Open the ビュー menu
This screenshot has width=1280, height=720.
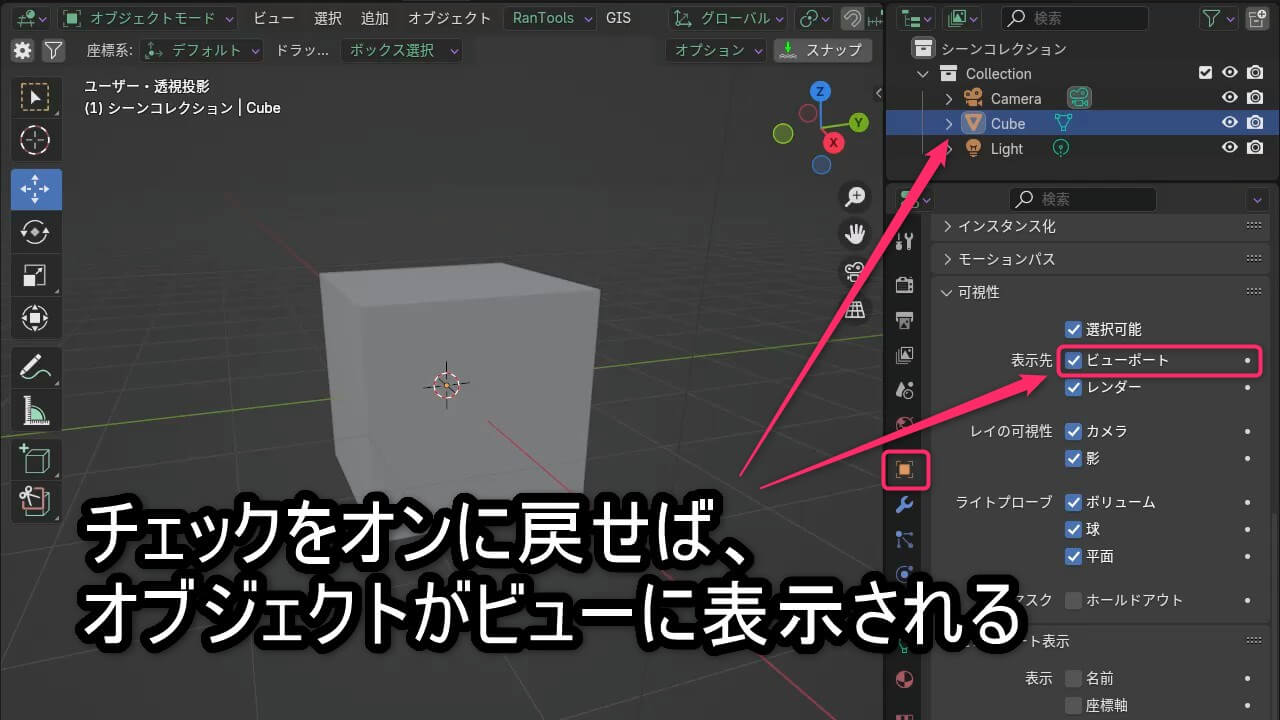click(274, 18)
